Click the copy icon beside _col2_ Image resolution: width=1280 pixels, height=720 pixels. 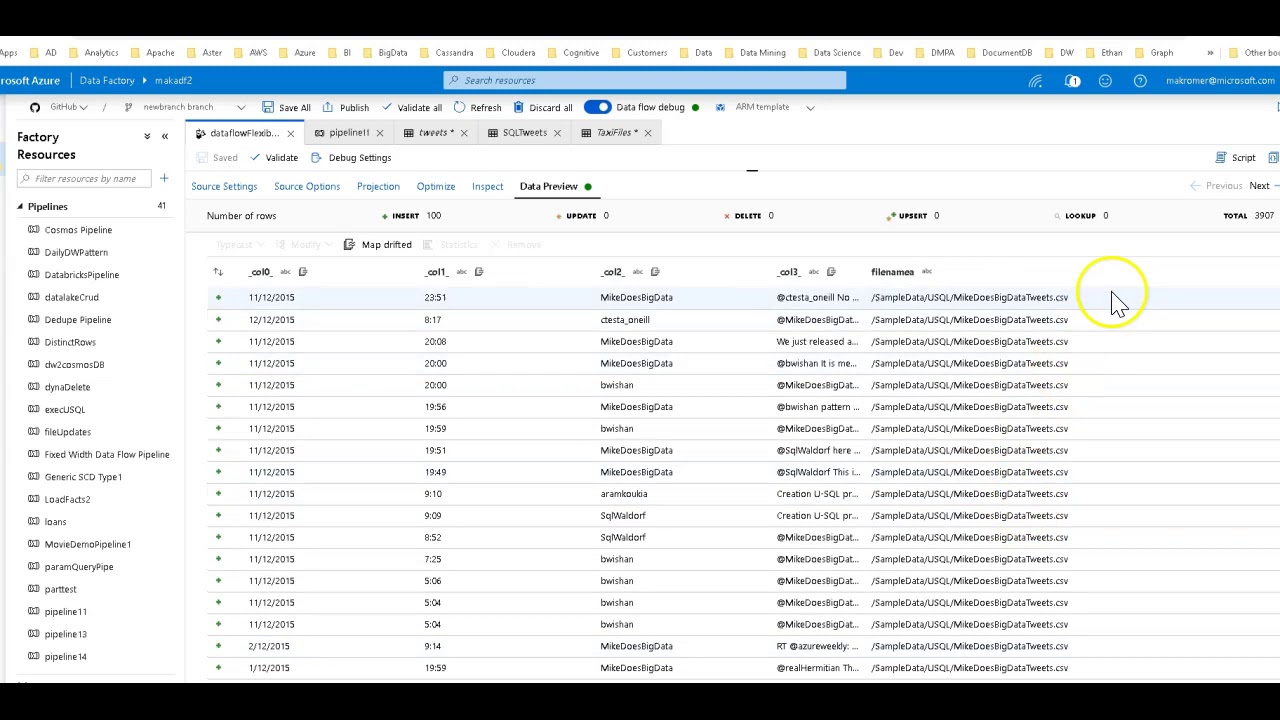coord(655,272)
